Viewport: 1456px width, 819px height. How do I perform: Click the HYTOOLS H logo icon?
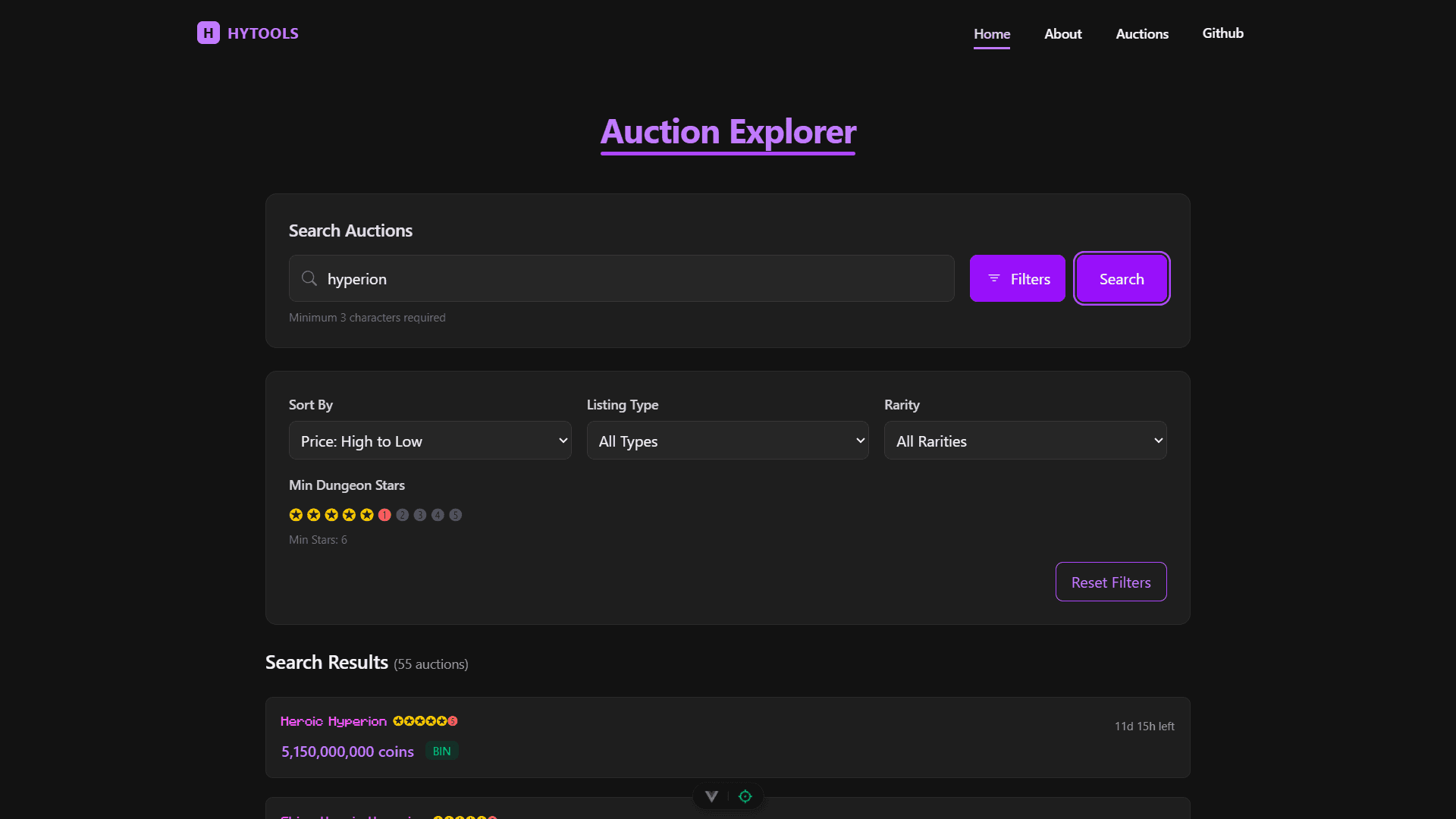(x=208, y=33)
